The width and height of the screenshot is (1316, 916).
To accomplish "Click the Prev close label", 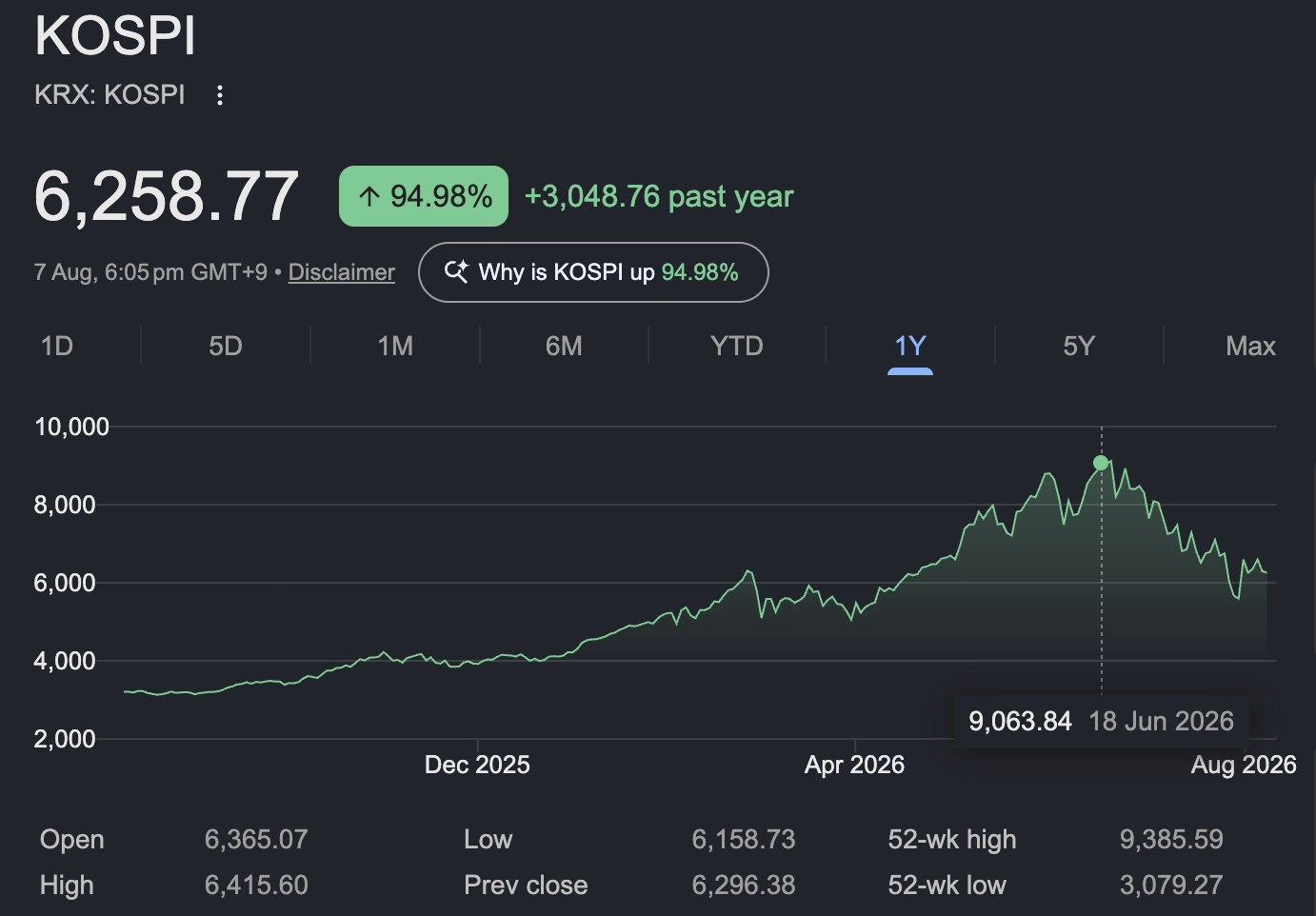I will pyautogui.click(x=526, y=886).
